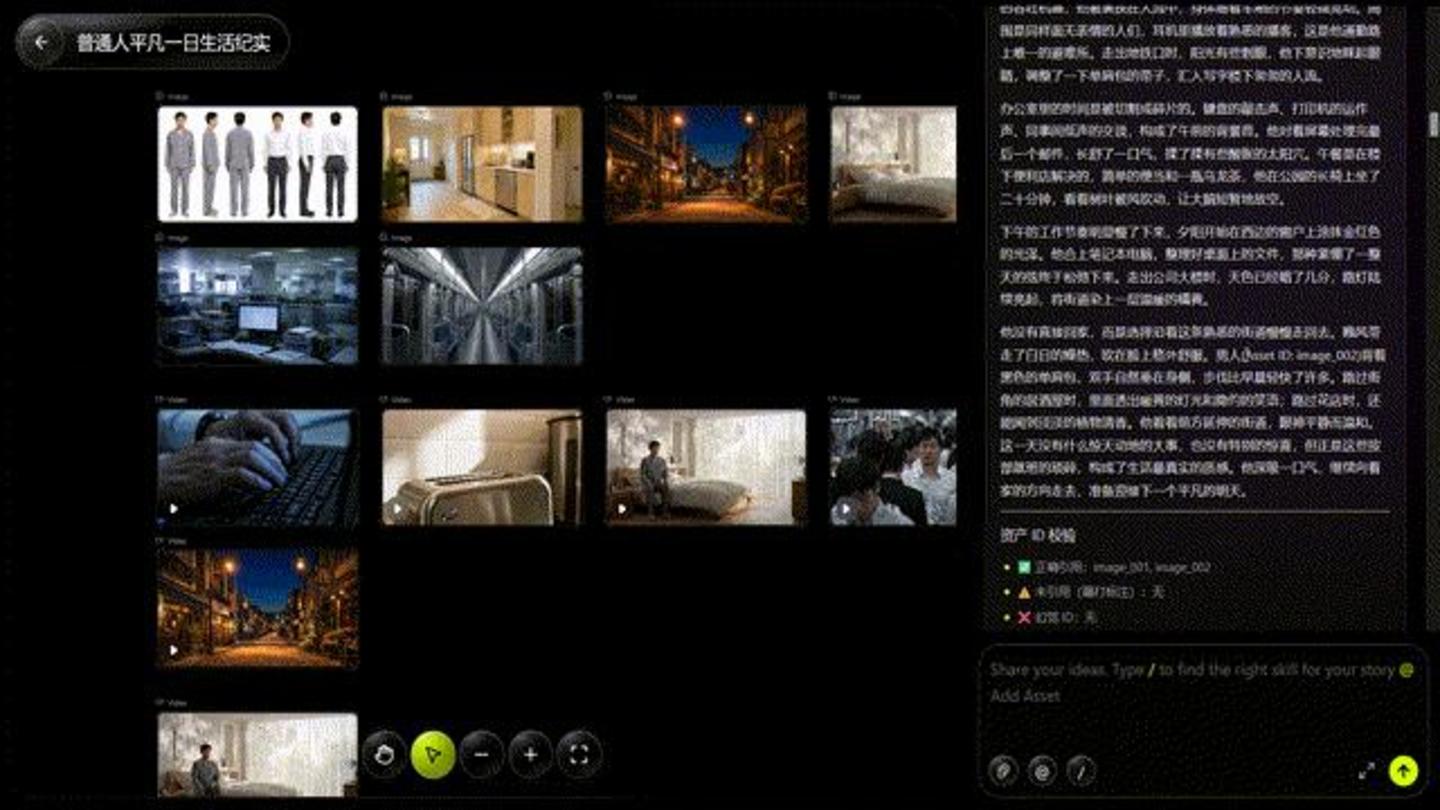Click the 正确引用 image_001, image_002 line
1440x810 pixels.
click(1114, 567)
